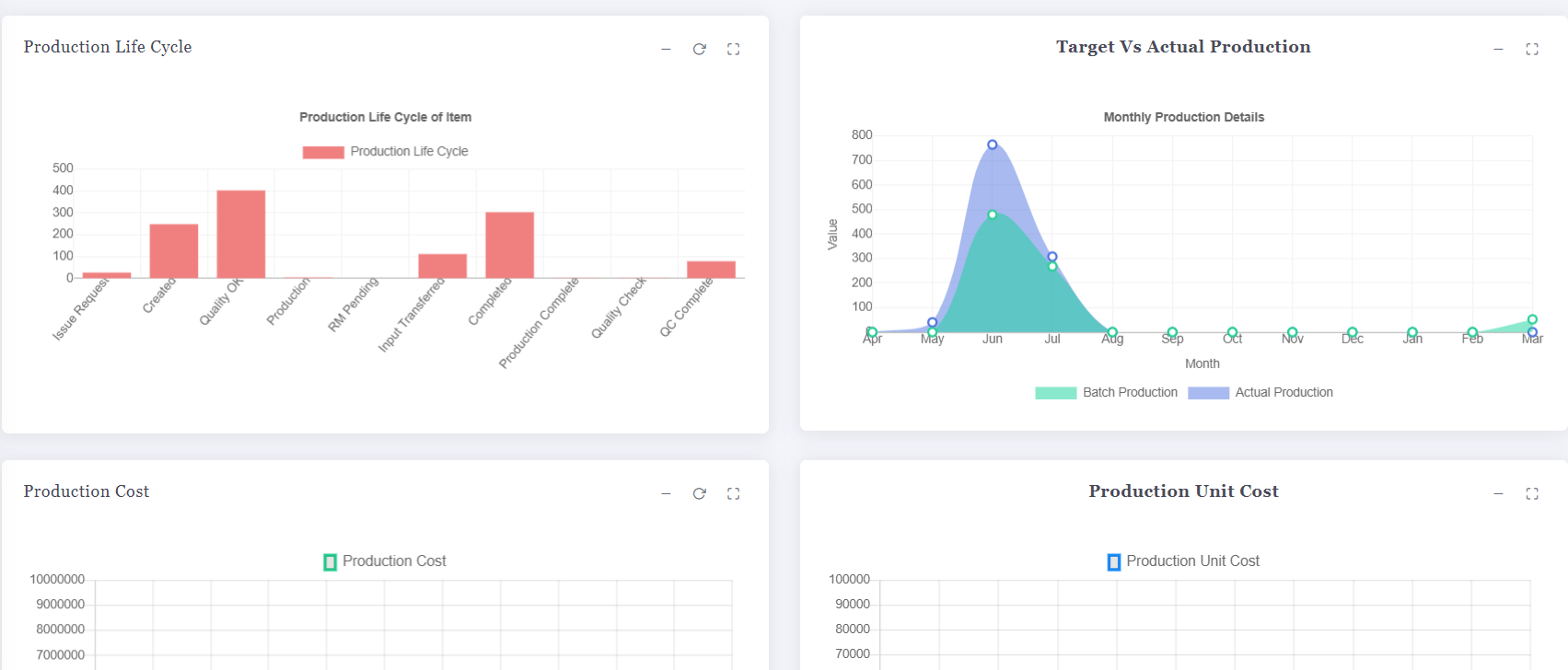Refresh the Production Life Cycle card
The width and height of the screenshot is (1568, 670).
pyautogui.click(x=700, y=49)
